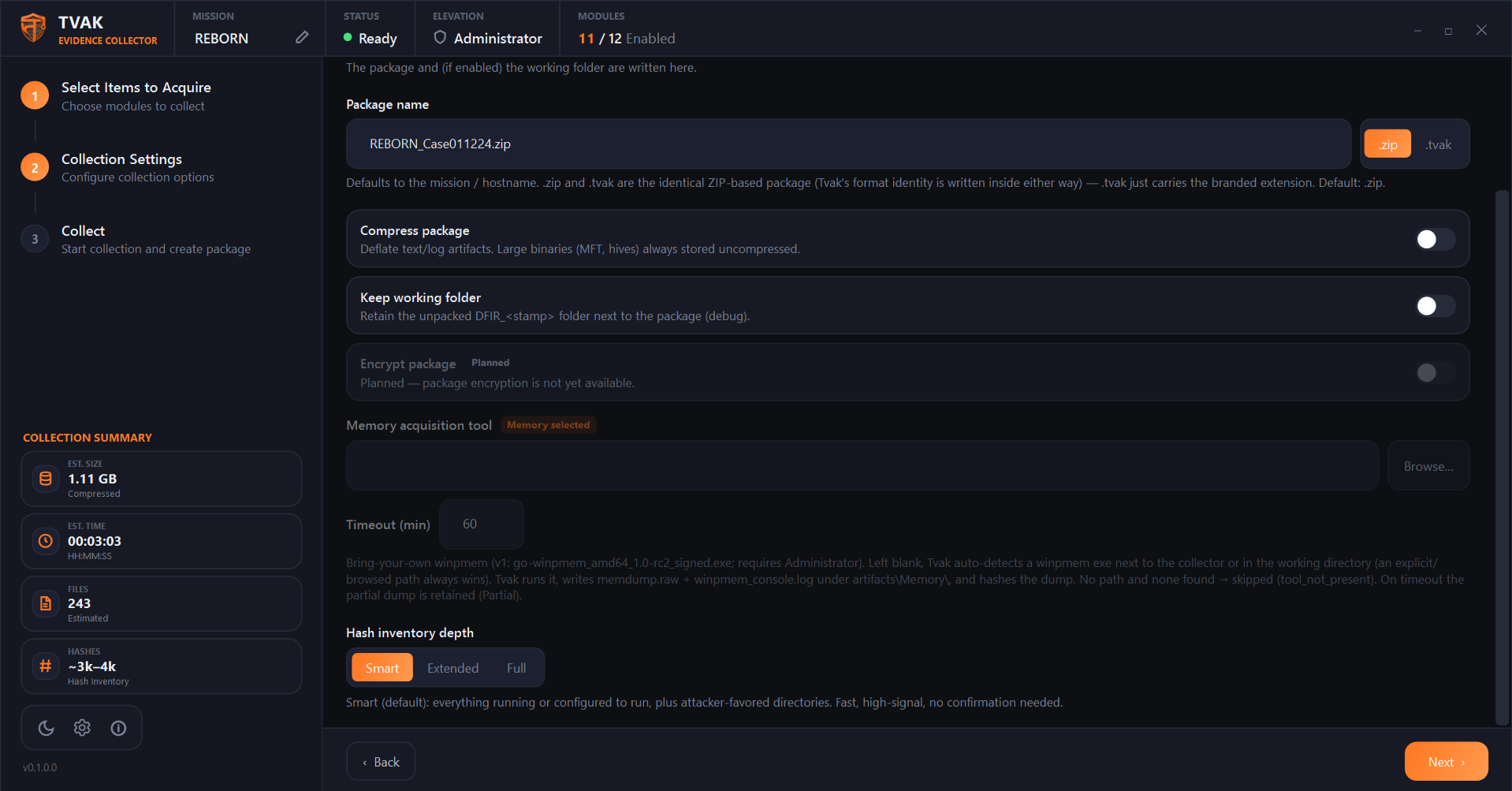The image size is (1512, 791).
Task: Click the Package name input field
Action: coord(849,144)
